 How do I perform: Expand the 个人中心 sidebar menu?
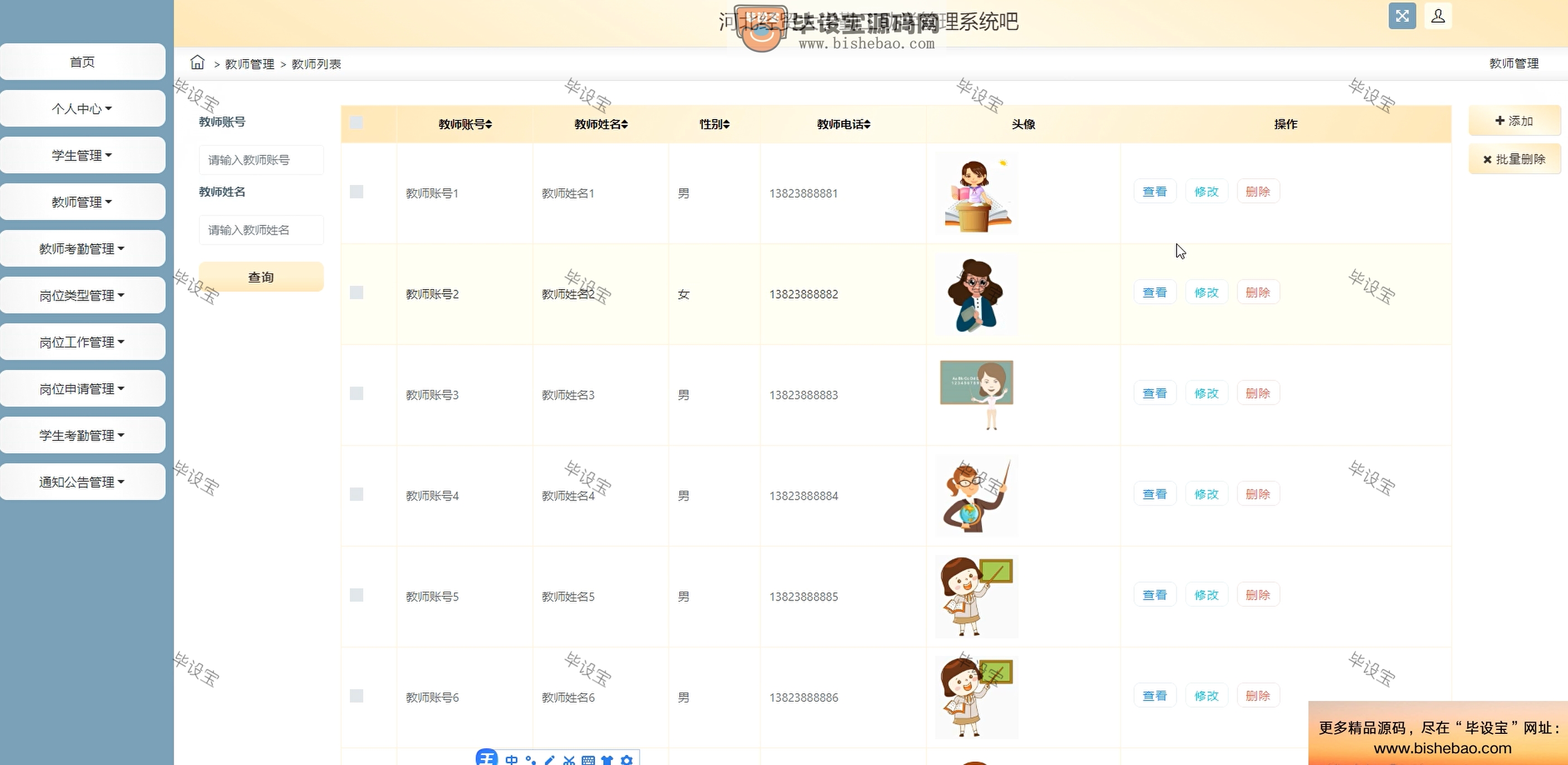(82, 109)
